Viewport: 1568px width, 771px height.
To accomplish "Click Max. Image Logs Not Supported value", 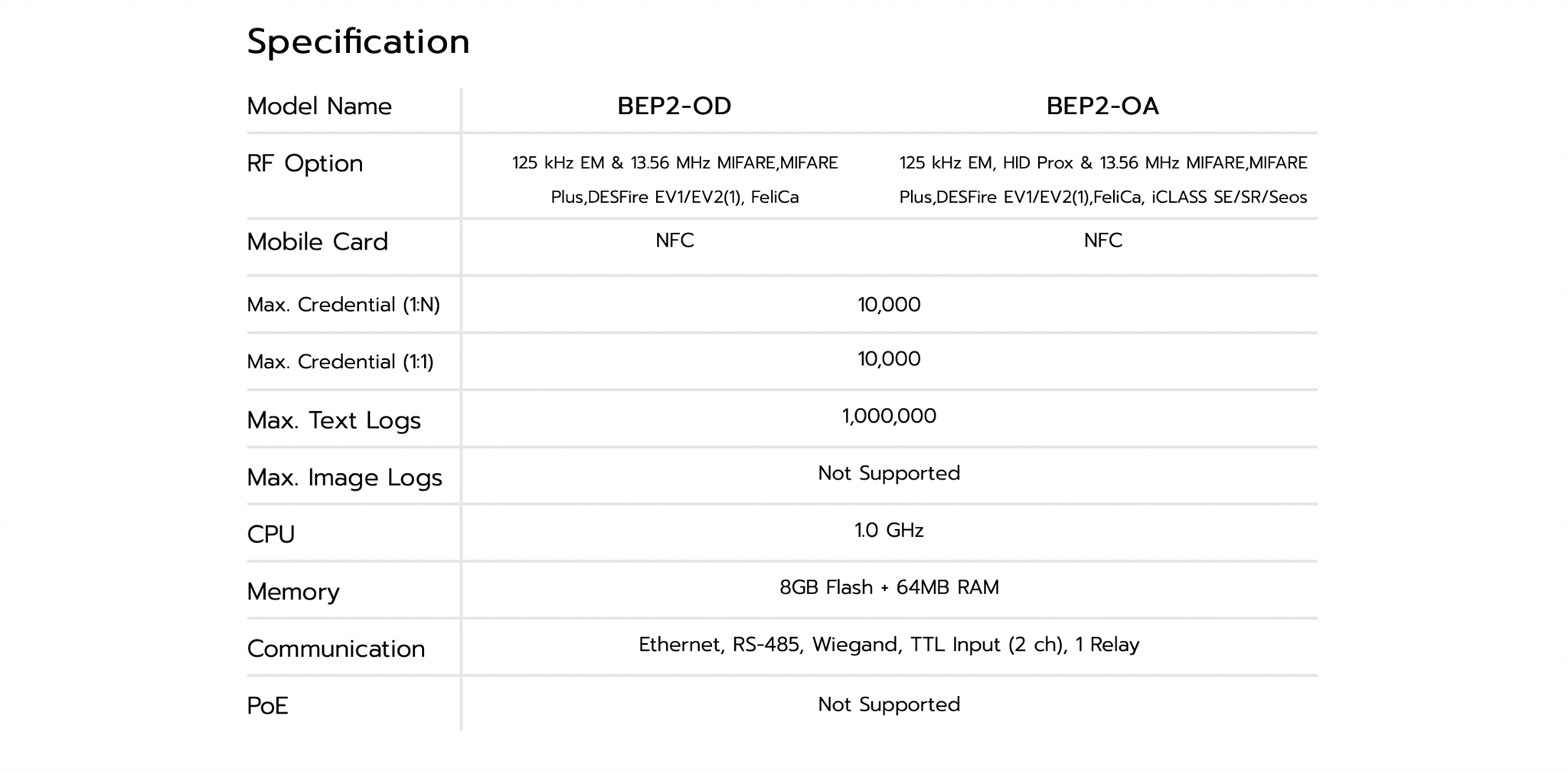I will pos(889,473).
